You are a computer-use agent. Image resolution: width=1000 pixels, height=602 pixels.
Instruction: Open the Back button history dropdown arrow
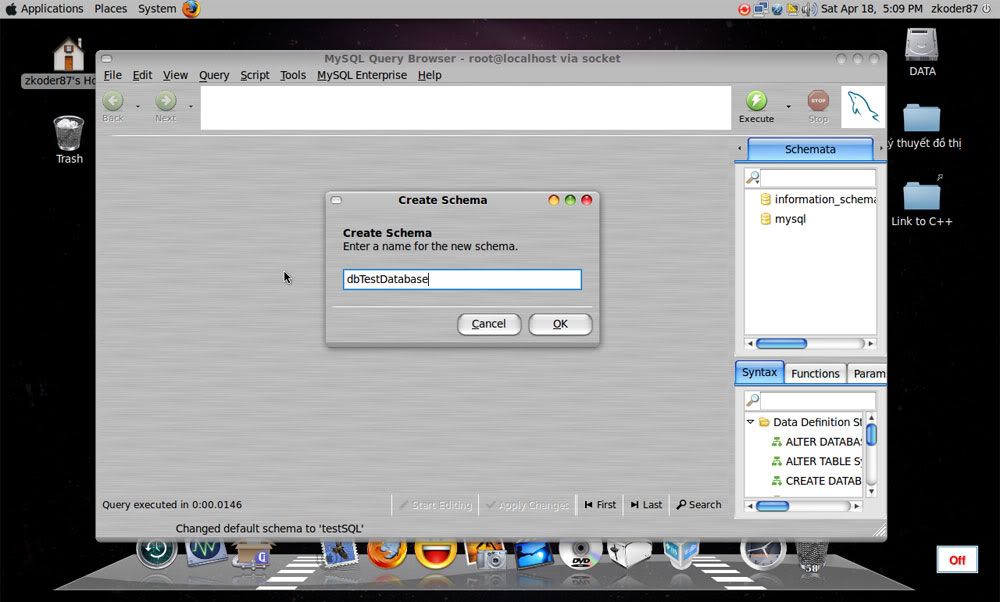click(138, 106)
